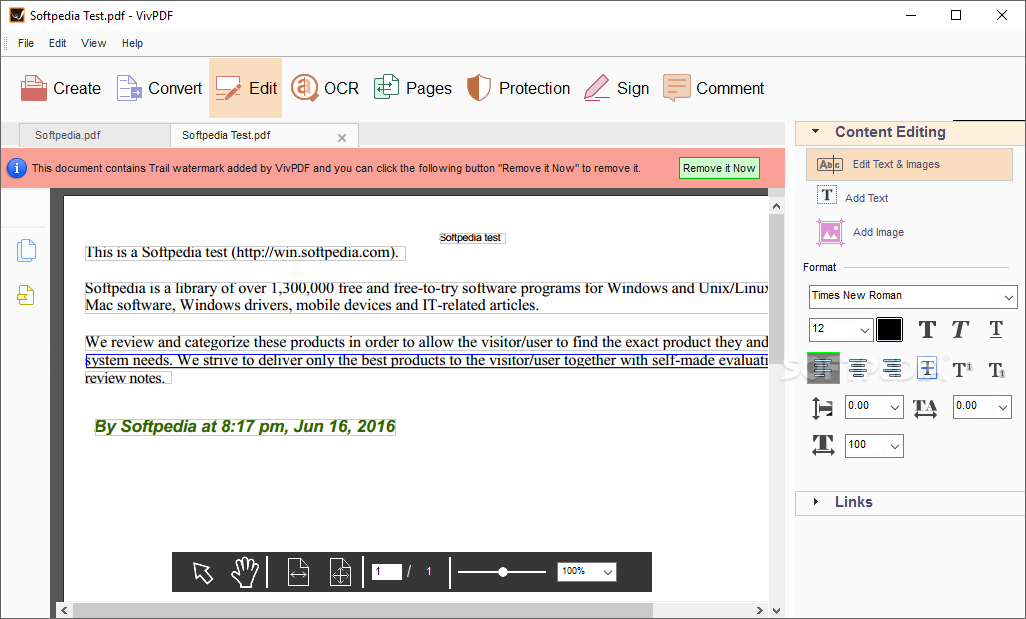Click the zoom slider handle
The height and width of the screenshot is (619, 1026).
(503, 572)
